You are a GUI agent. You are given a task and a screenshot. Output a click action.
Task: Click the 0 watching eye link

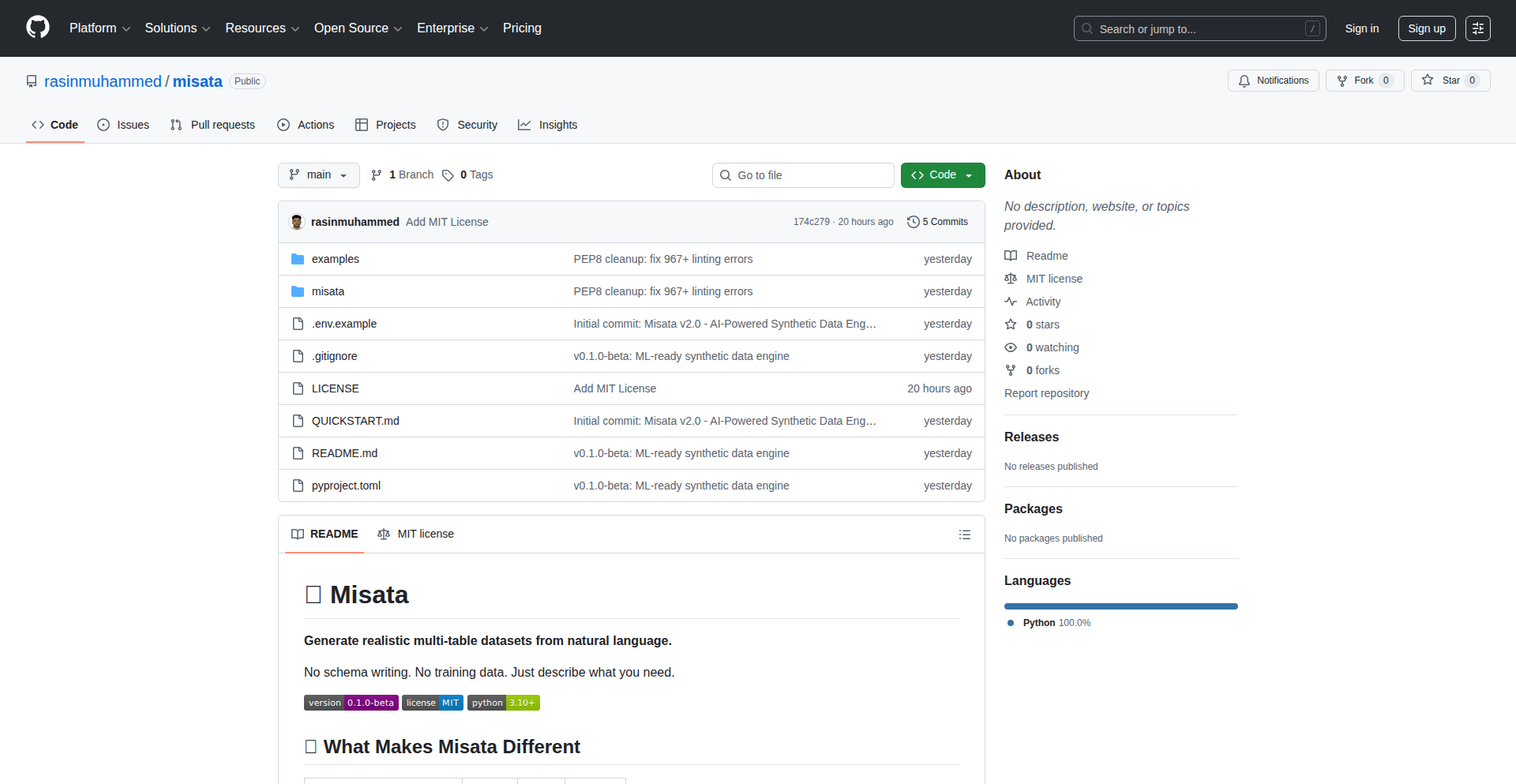pos(1051,347)
